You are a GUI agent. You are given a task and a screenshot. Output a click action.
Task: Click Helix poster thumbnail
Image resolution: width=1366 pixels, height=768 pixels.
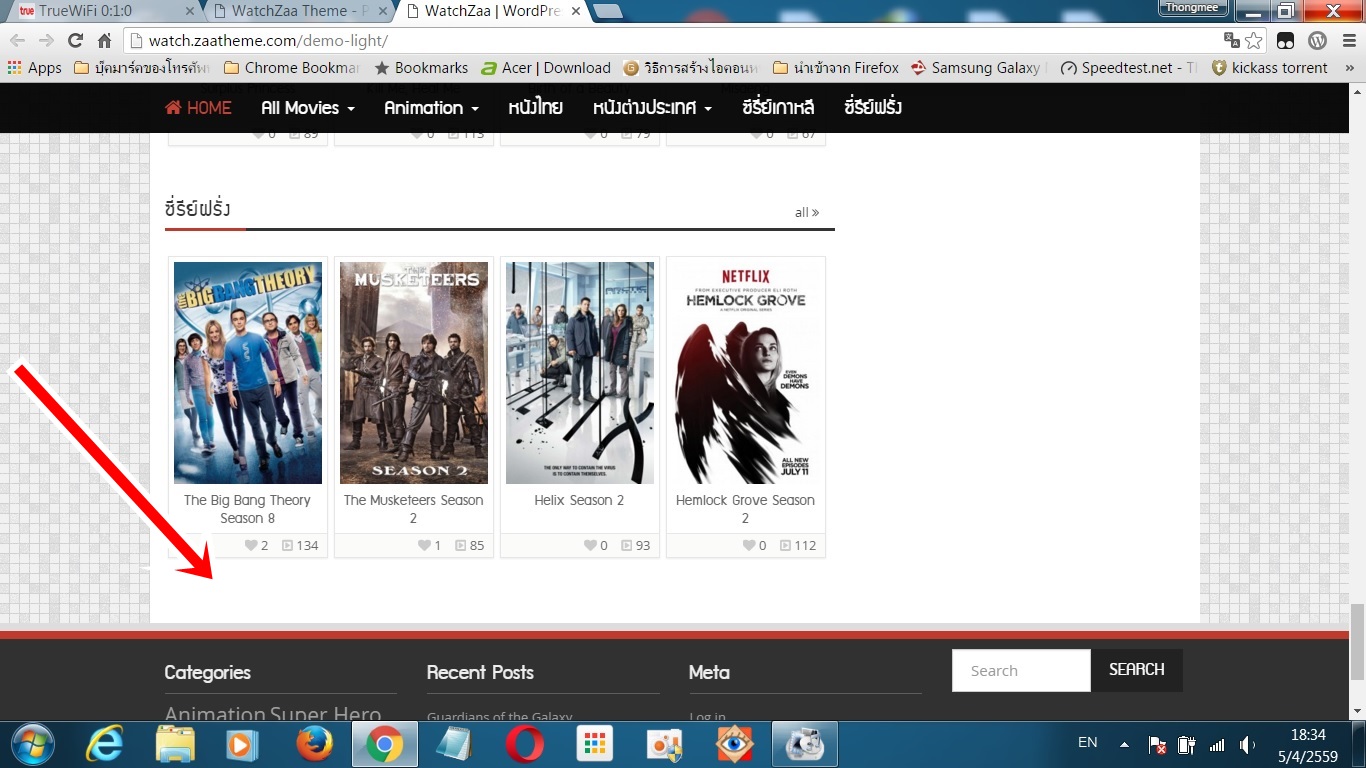580,373
